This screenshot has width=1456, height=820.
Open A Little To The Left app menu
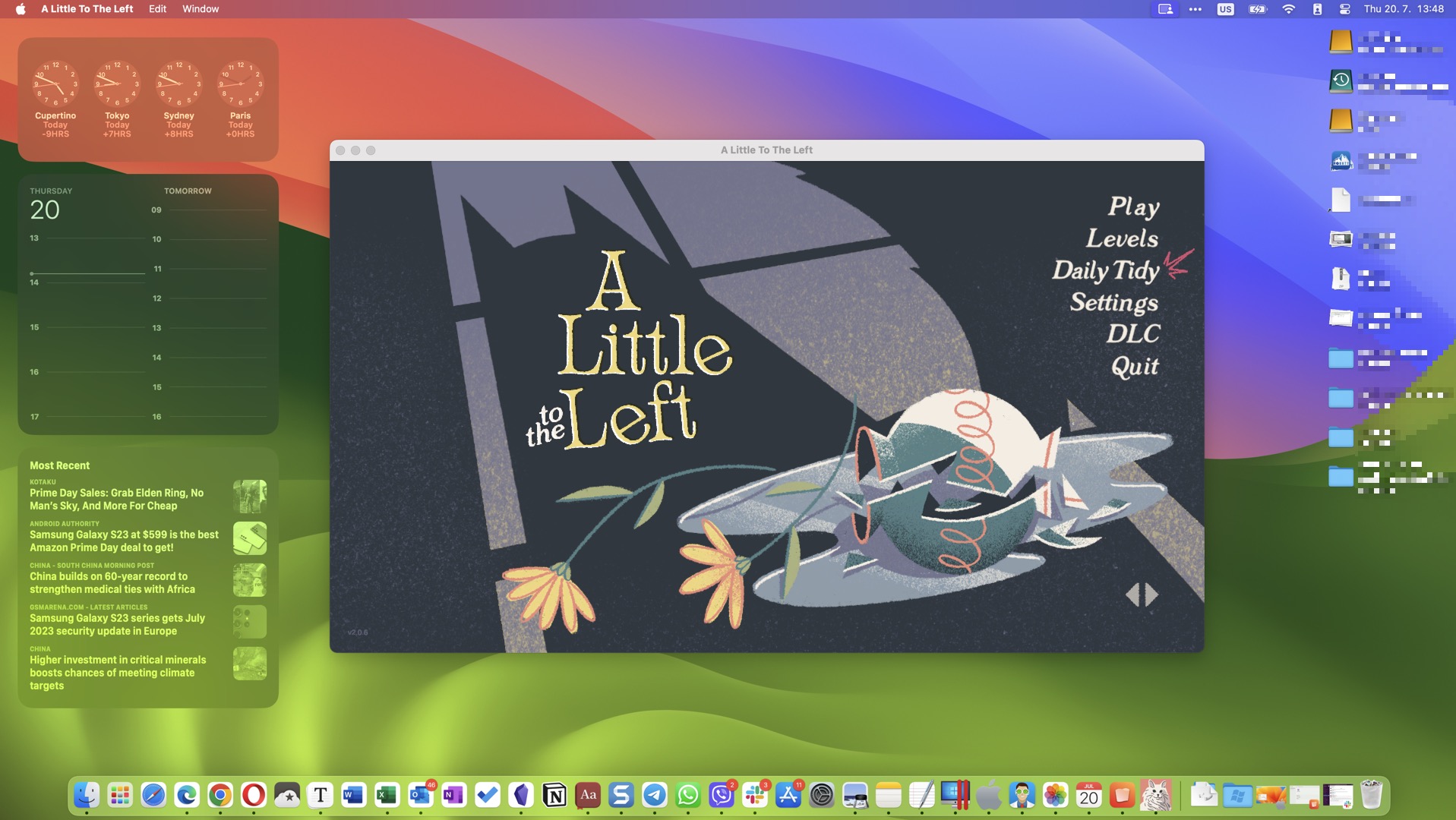pyautogui.click(x=87, y=9)
